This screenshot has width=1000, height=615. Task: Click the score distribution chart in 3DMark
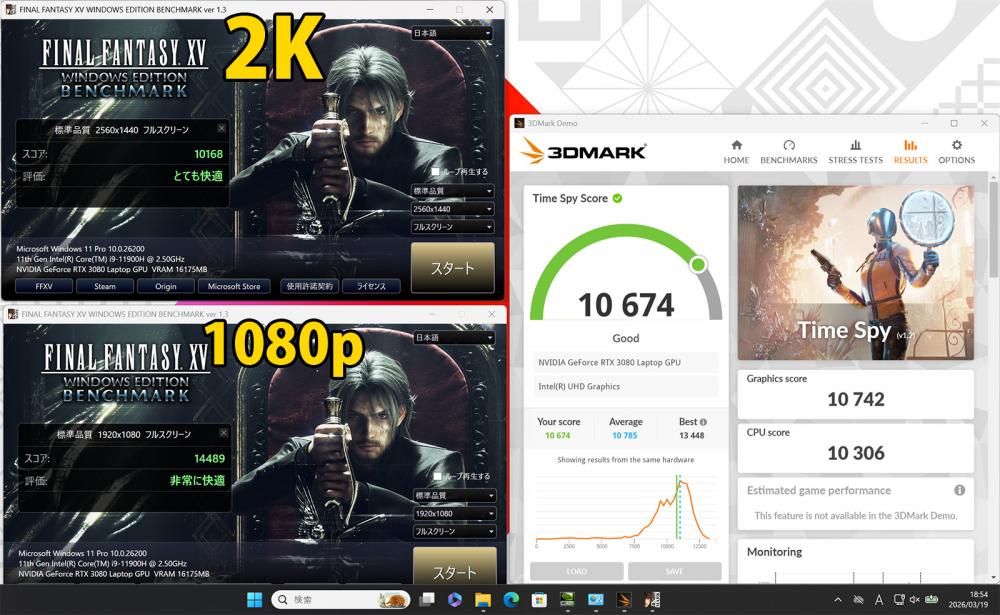coord(625,510)
